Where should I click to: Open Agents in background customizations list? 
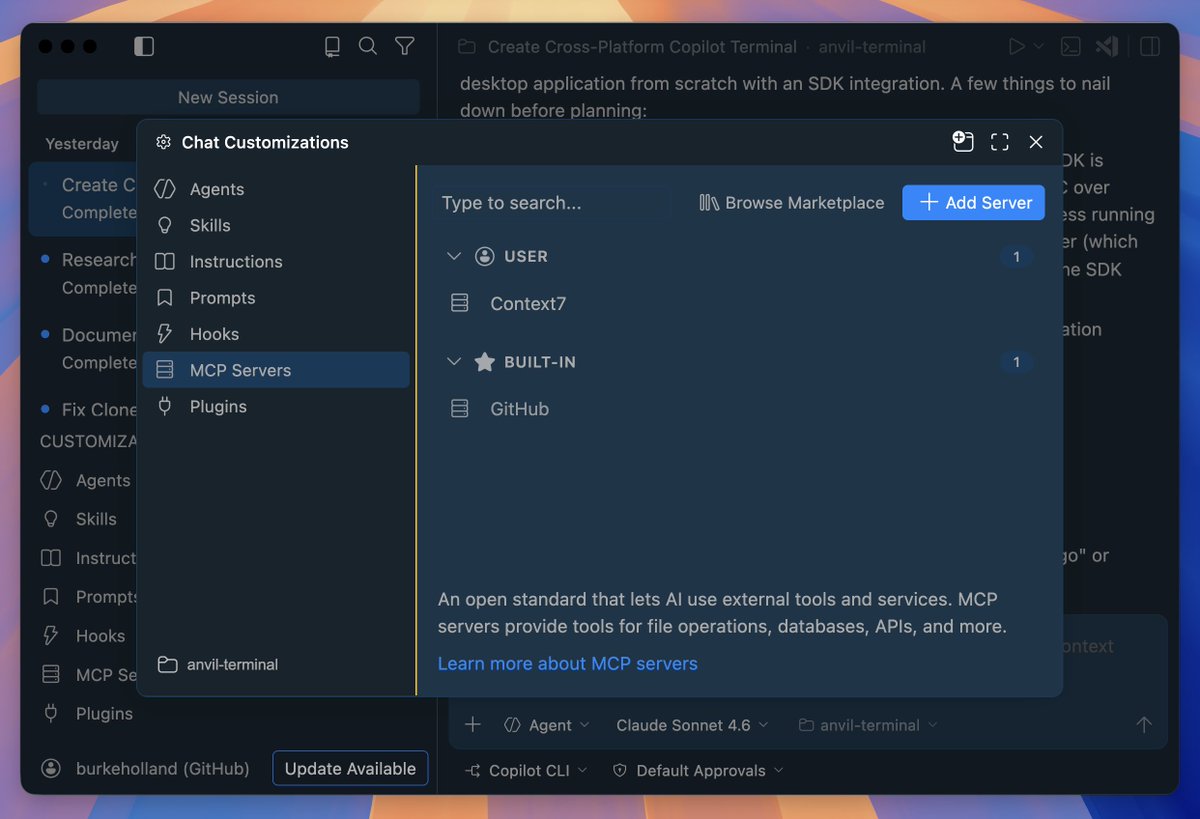103,480
